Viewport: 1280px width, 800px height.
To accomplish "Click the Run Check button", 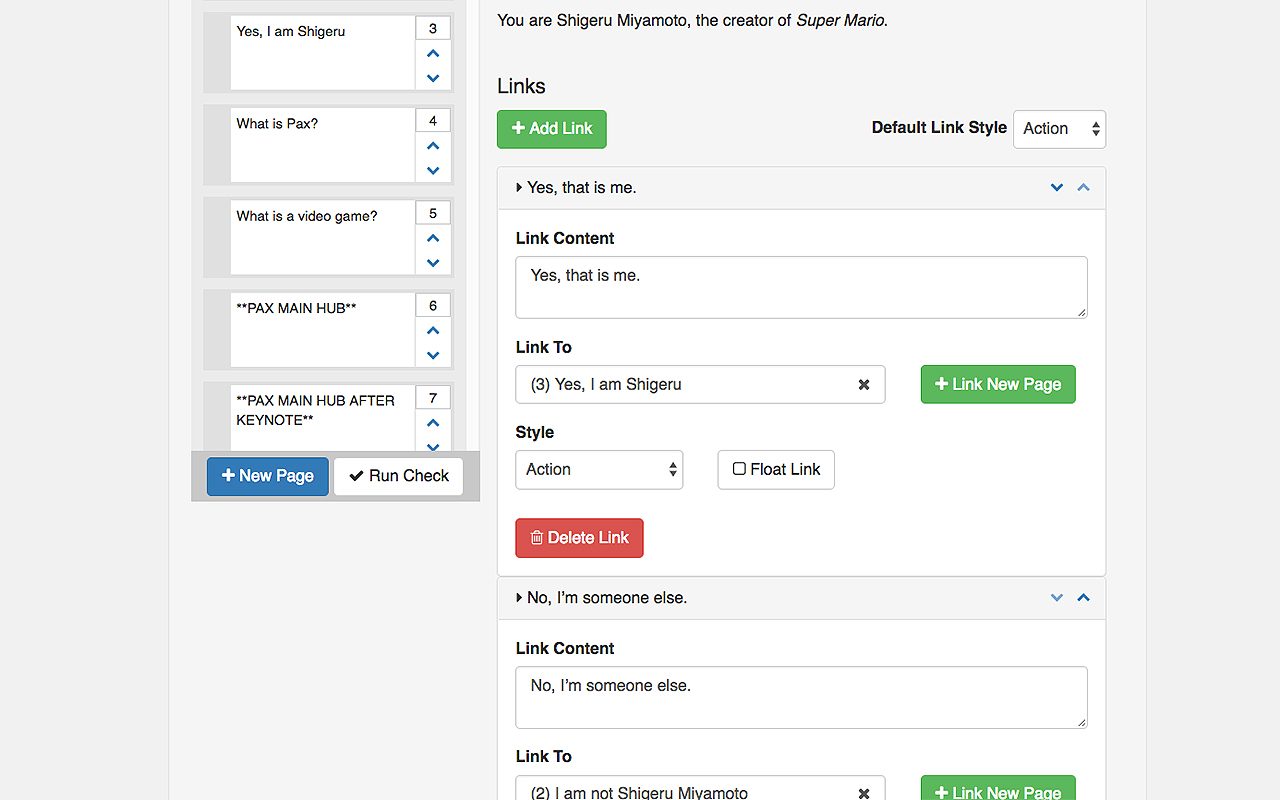I will coord(398,476).
